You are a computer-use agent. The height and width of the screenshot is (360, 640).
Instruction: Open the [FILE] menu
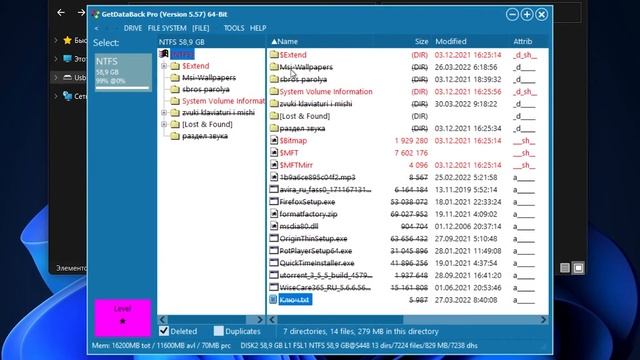[x=200, y=28]
